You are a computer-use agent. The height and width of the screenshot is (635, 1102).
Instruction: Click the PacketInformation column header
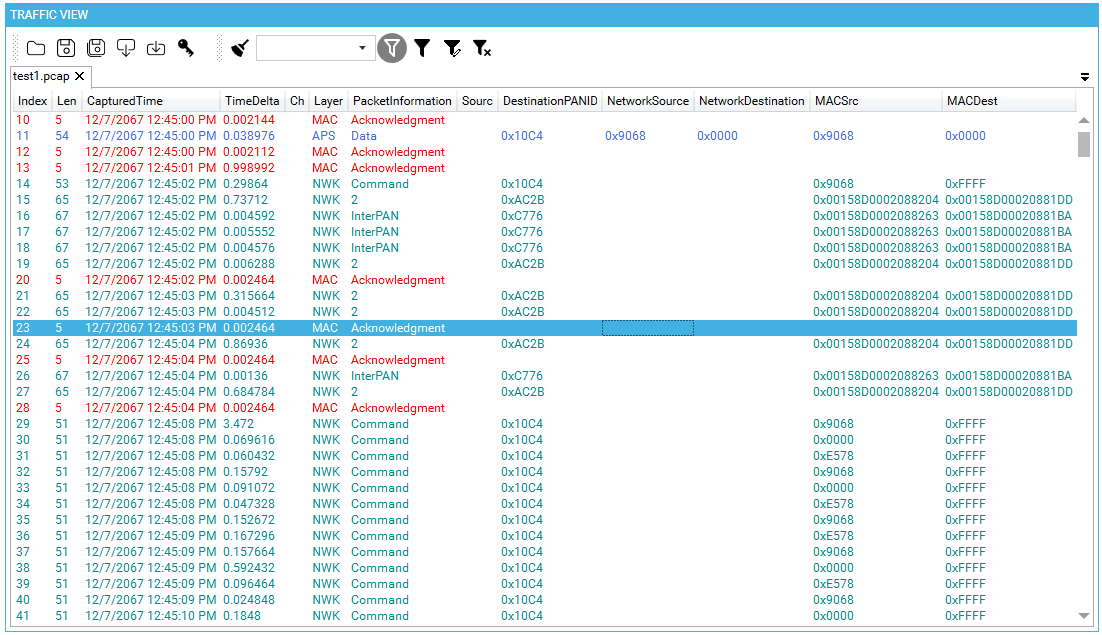(402, 101)
